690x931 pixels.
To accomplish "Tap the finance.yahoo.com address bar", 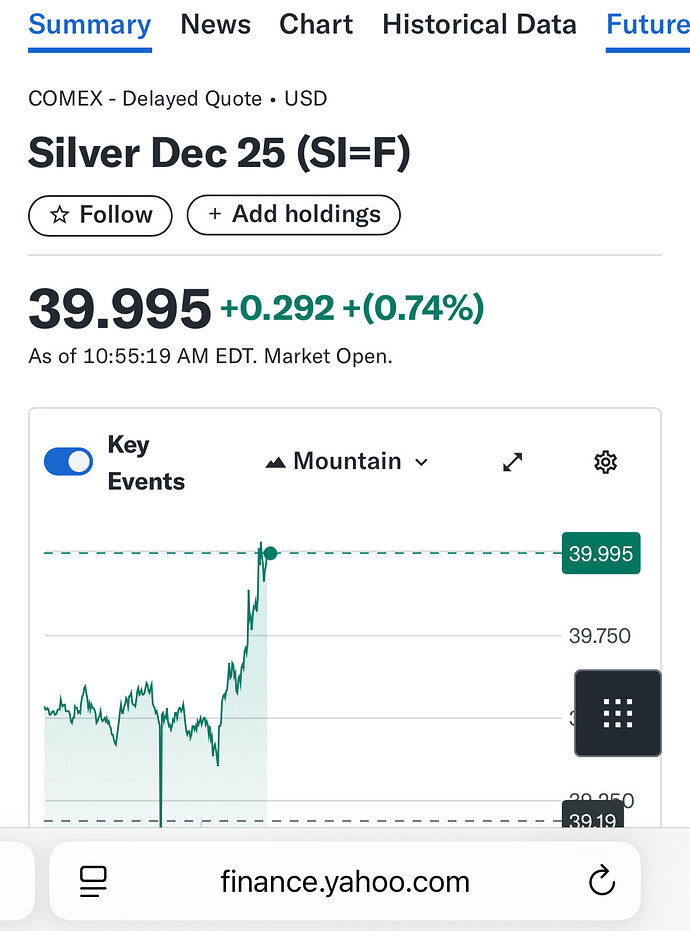I will pyautogui.click(x=344, y=881).
